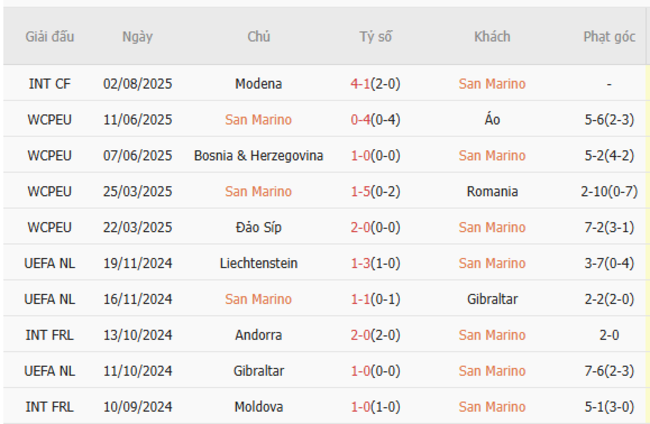Image resolution: width=650 pixels, height=424 pixels.
Task: Click the Áo away team name
Action: coord(492,120)
